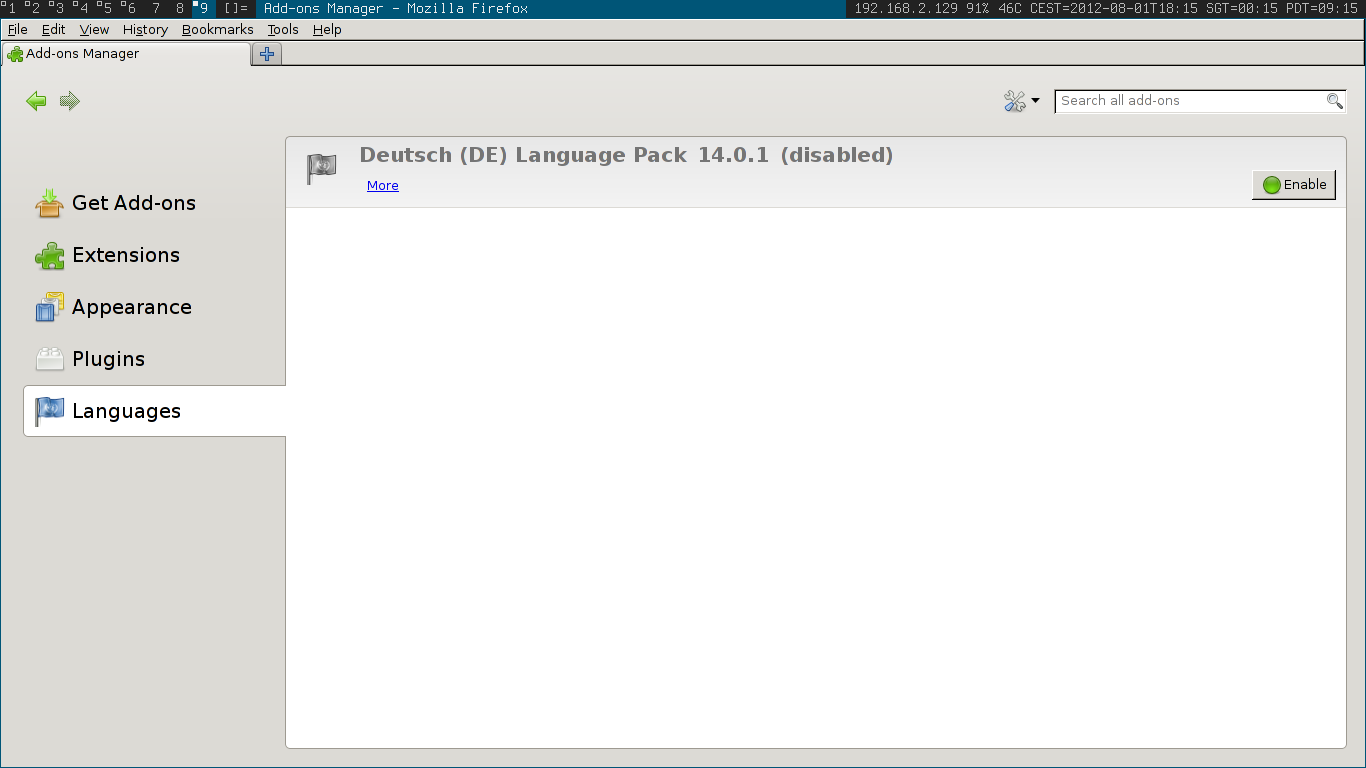The height and width of the screenshot is (768, 1366).
Task: Switch to the Plugins category
Action: (x=108, y=359)
